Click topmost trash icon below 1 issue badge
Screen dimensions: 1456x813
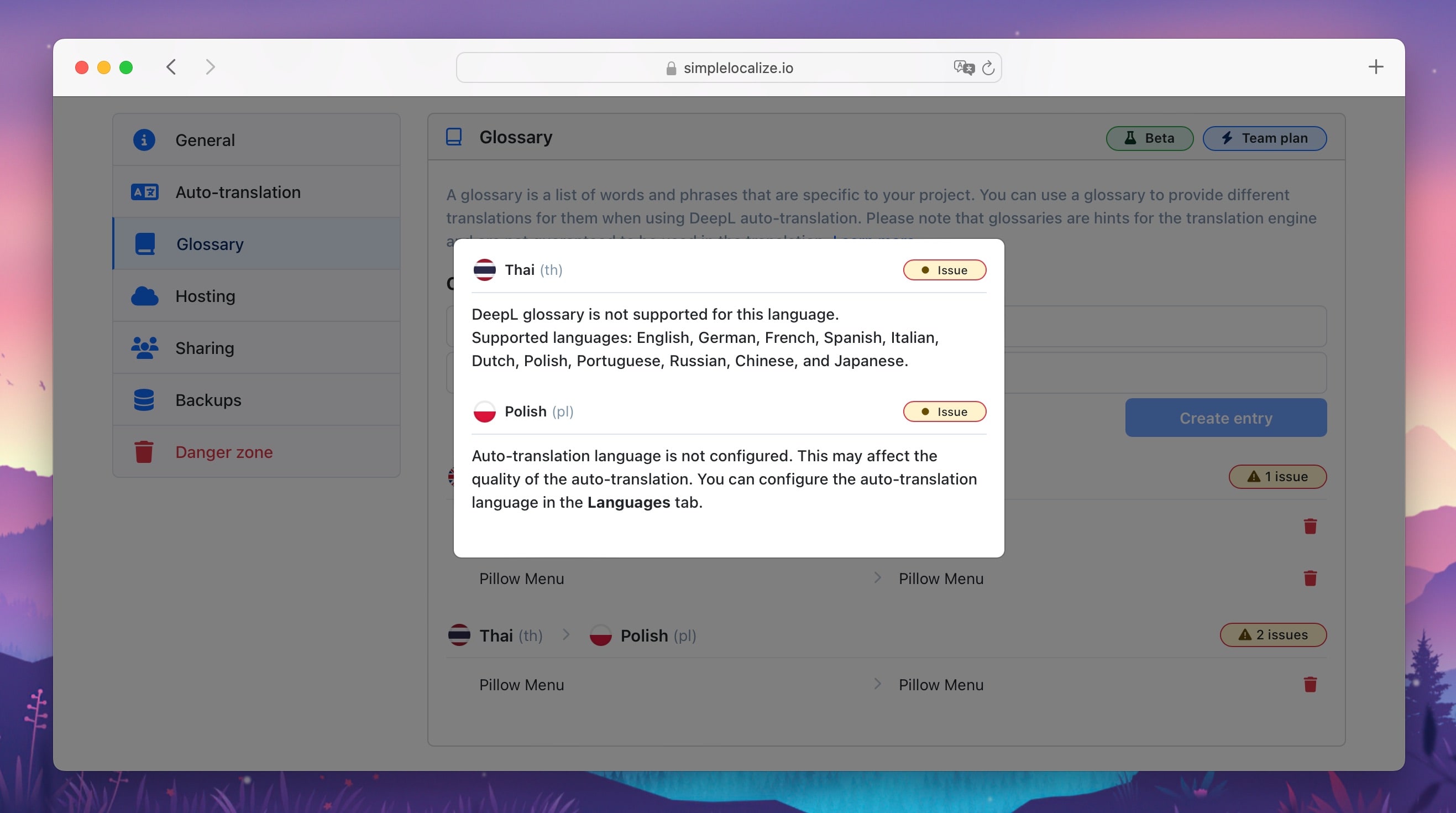tap(1310, 526)
